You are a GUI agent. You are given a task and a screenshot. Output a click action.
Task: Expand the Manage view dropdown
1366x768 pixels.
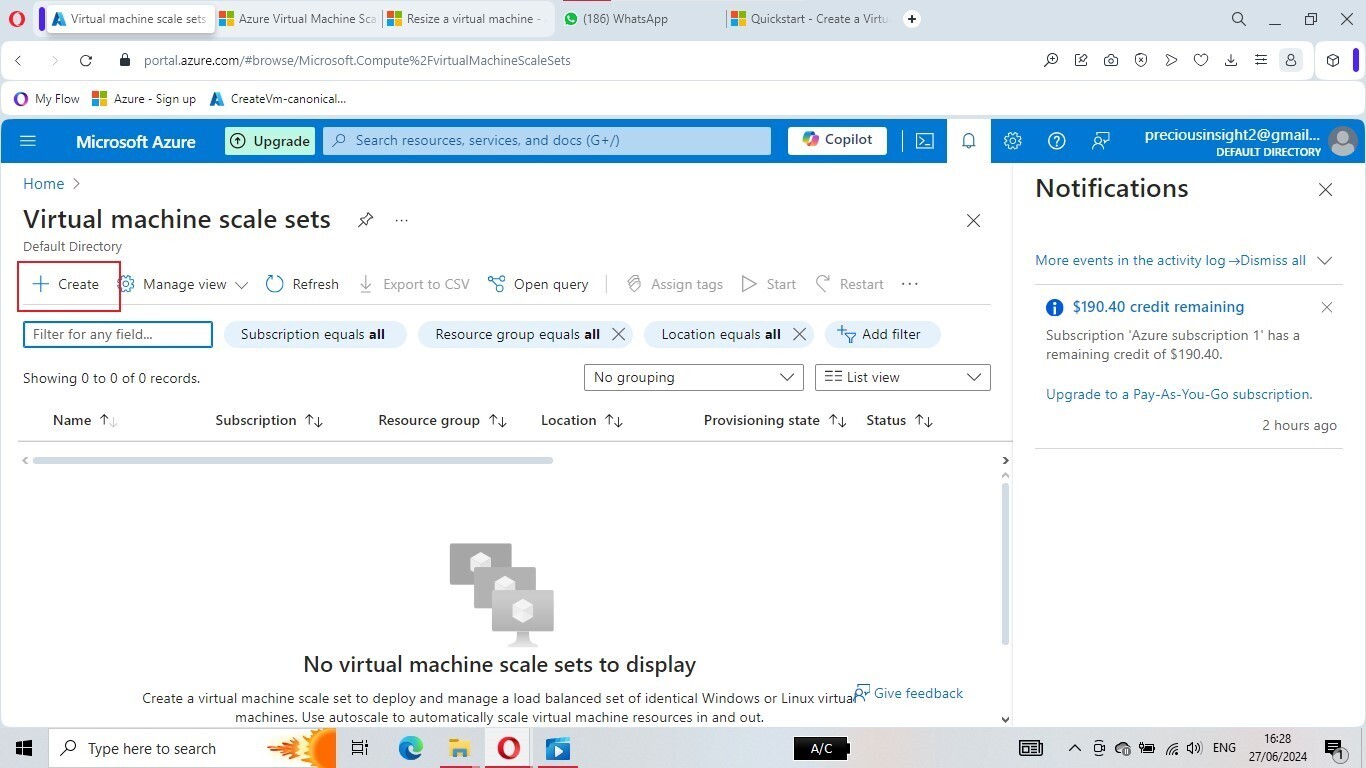183,284
